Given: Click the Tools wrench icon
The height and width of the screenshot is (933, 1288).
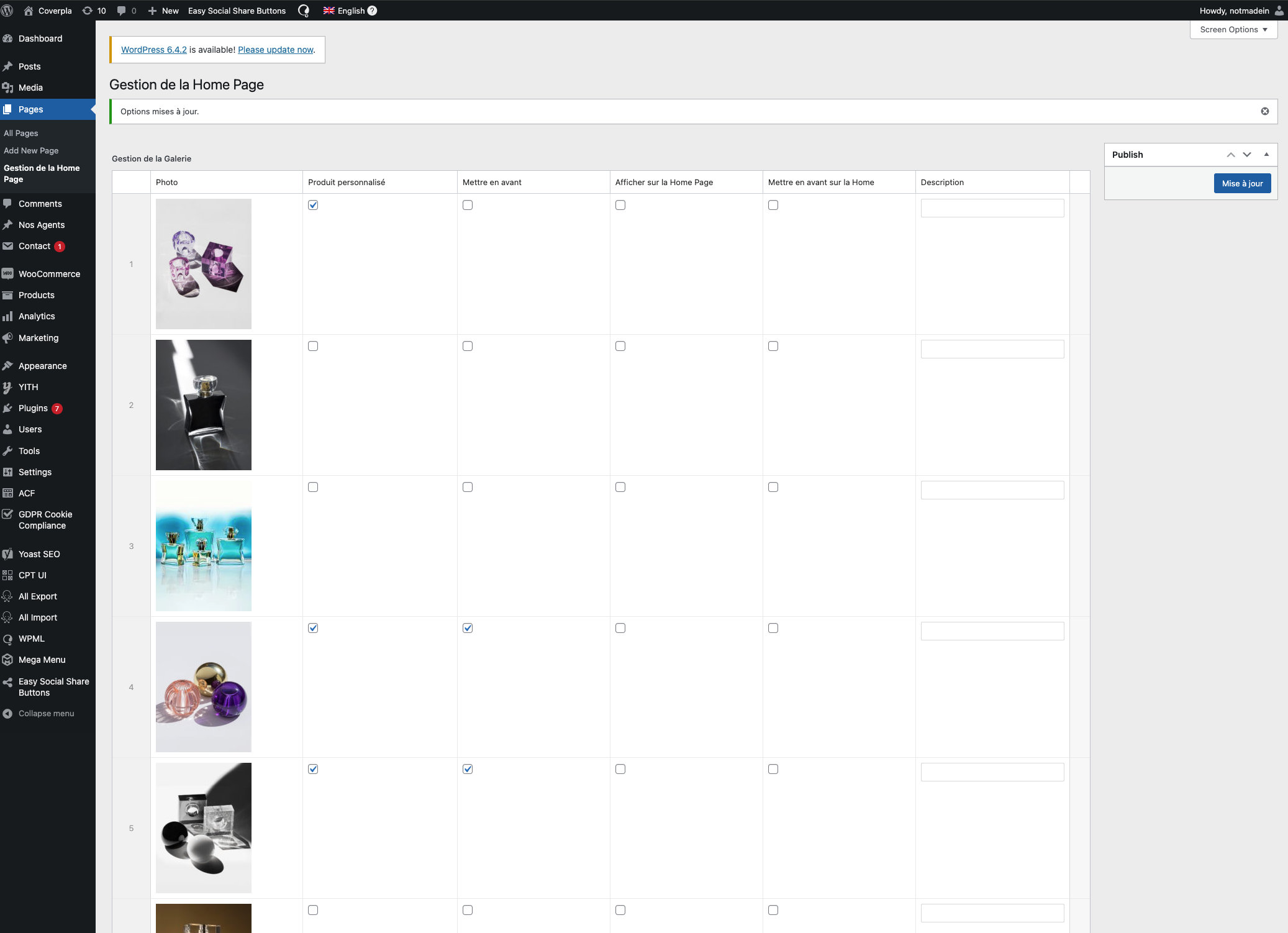Looking at the screenshot, I should [x=8, y=451].
